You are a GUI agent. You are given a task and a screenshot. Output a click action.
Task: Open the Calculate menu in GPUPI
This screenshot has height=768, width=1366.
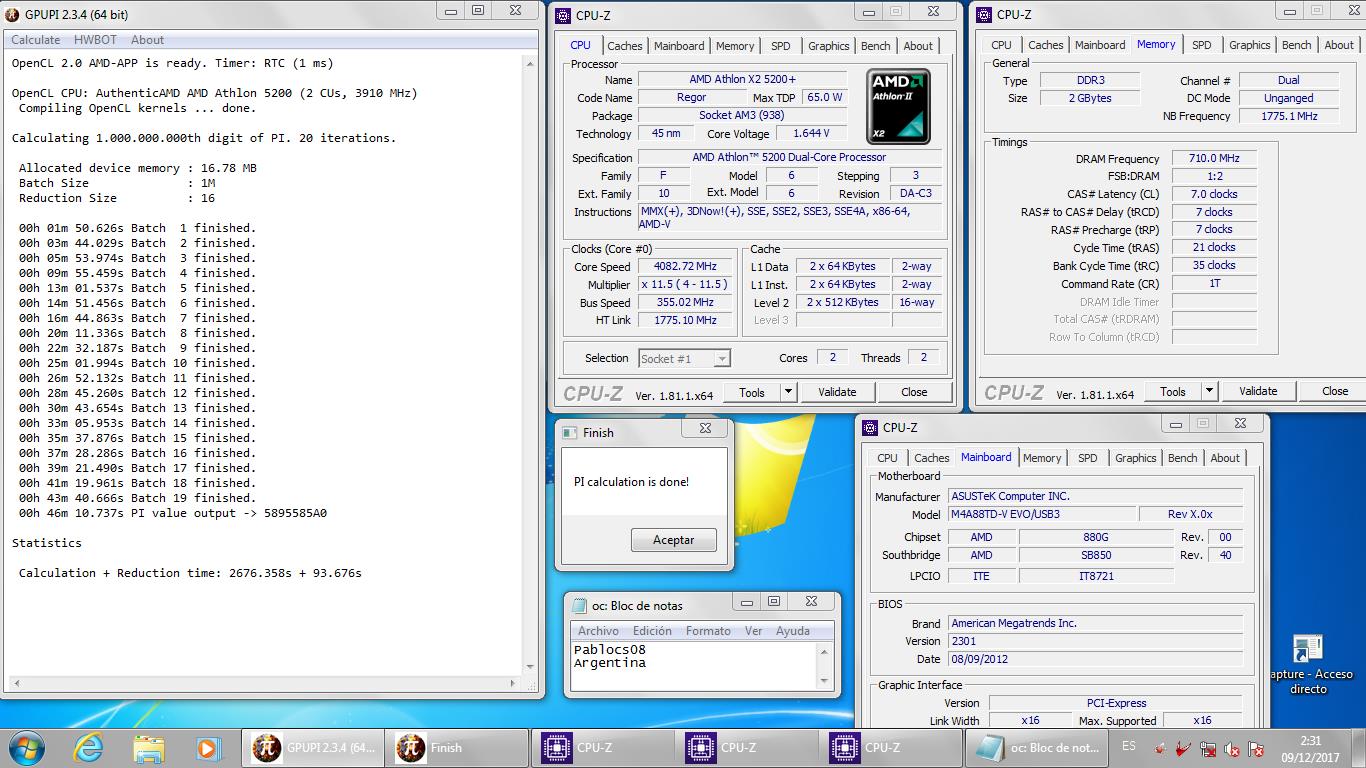pos(36,40)
